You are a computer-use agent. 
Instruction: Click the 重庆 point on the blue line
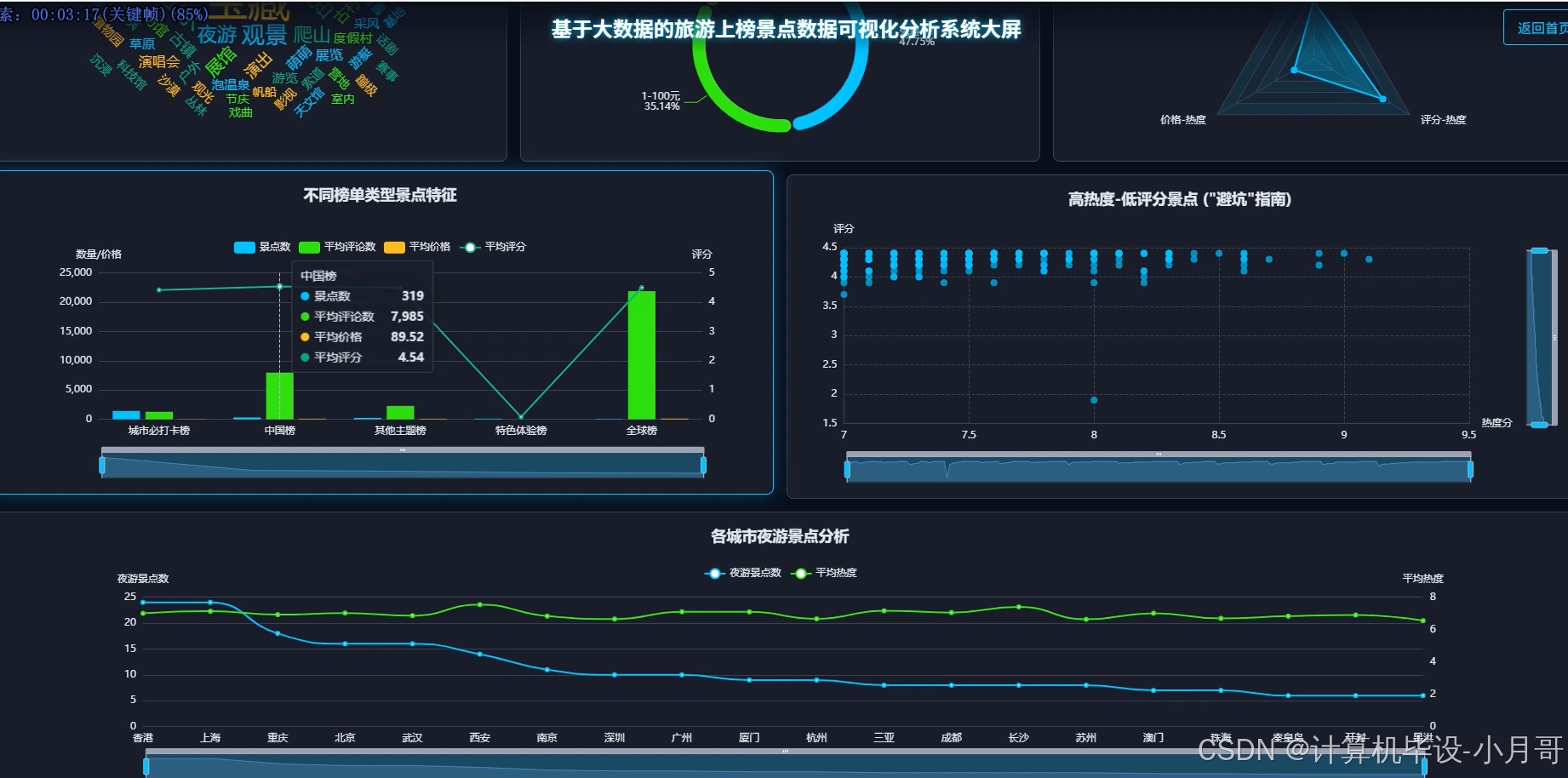(278, 633)
